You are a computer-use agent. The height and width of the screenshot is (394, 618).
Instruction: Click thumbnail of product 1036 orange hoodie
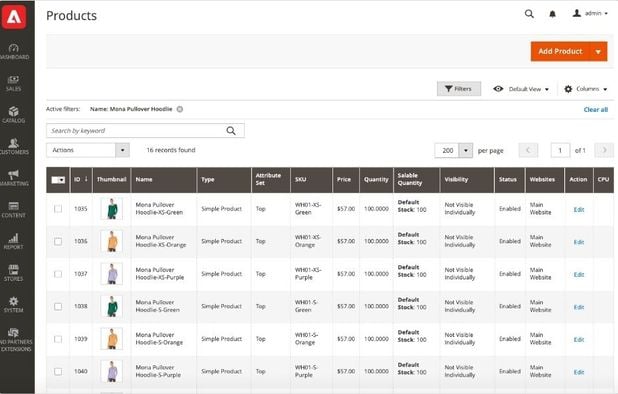pyautogui.click(x=112, y=241)
